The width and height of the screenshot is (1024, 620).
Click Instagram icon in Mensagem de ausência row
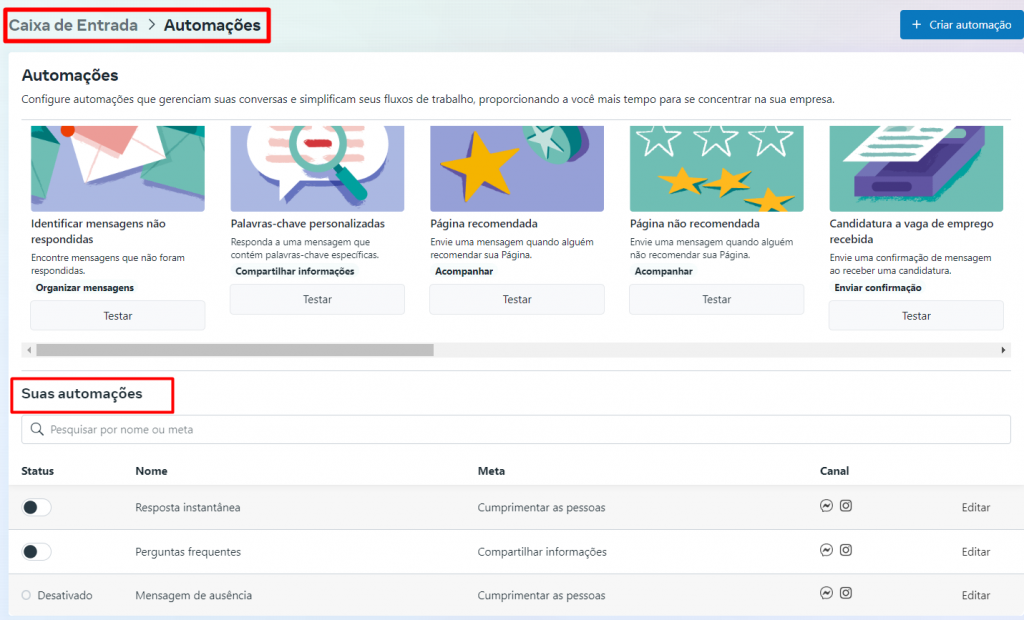pyautogui.click(x=846, y=594)
